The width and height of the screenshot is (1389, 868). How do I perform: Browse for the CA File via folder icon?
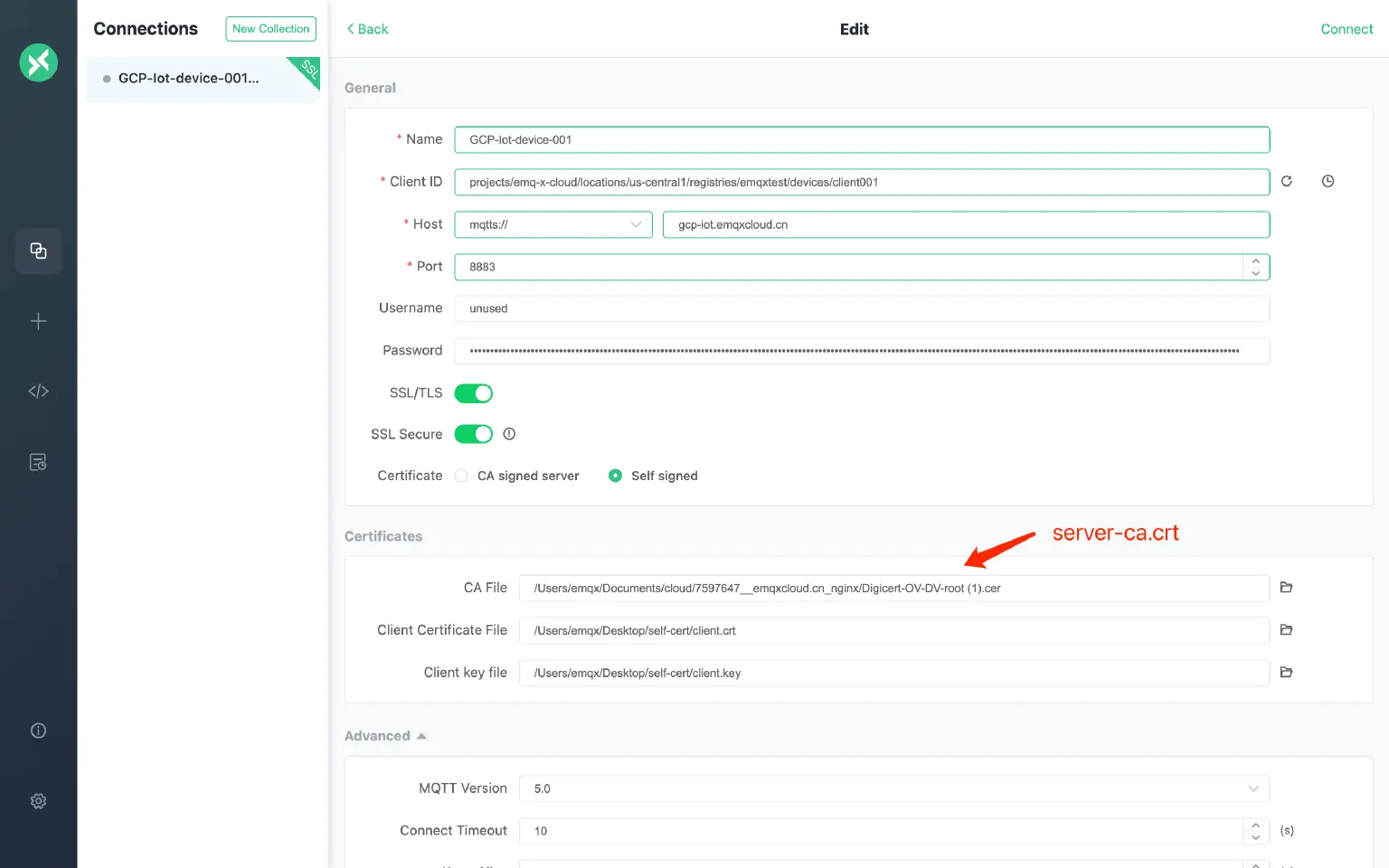pyautogui.click(x=1286, y=588)
